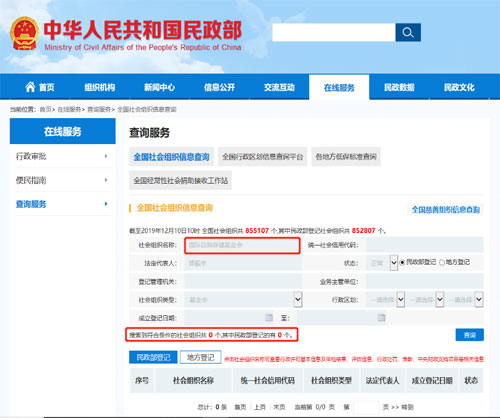
Task: Click the national emblem logo in the header
Action: click(x=24, y=34)
